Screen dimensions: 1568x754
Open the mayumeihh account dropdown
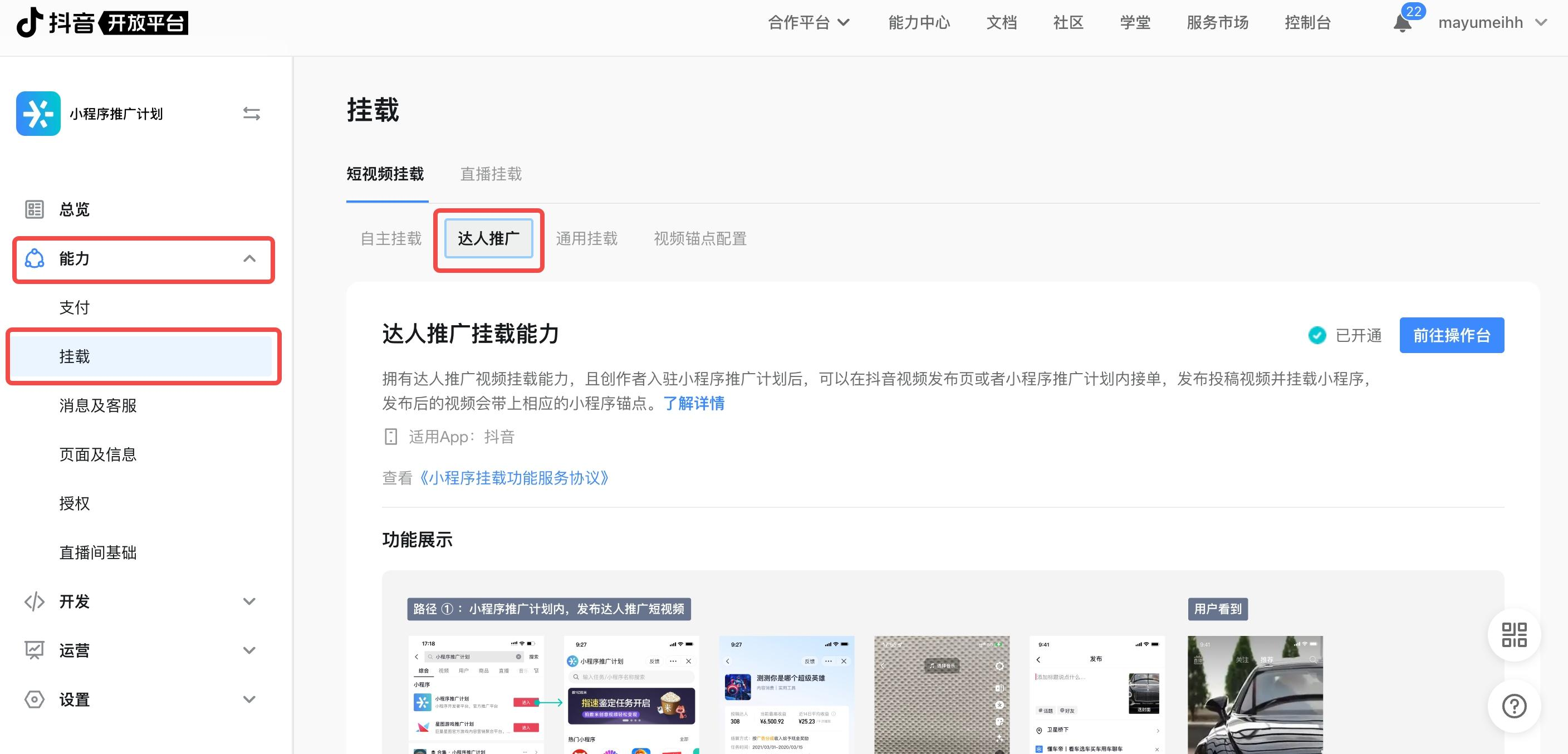pyautogui.click(x=1492, y=22)
